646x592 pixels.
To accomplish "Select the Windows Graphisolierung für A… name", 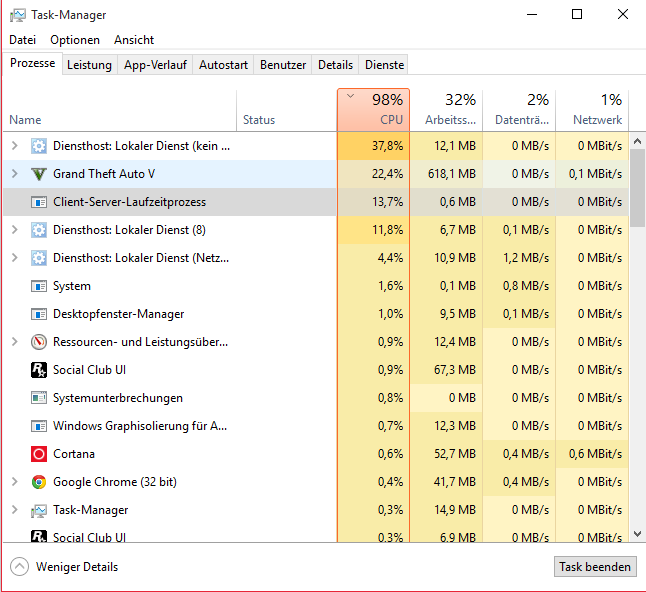I will (x=140, y=426).
